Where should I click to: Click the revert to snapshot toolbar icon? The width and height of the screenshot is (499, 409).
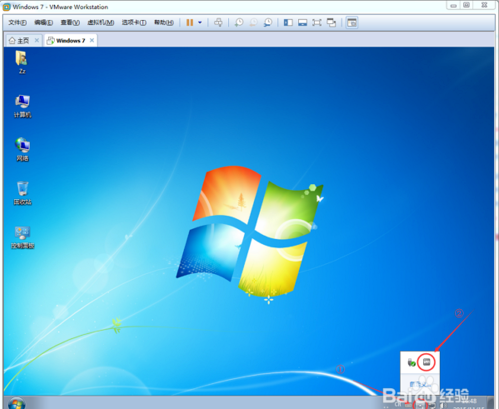pos(253,22)
